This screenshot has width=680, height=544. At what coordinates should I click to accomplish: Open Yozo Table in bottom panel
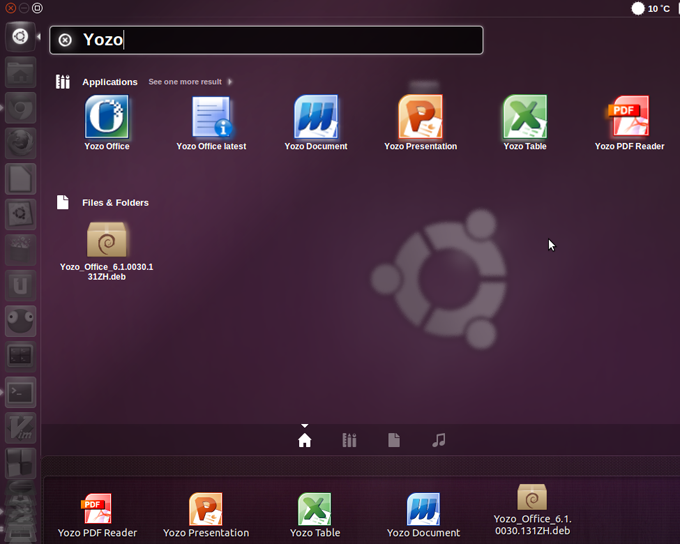tap(315, 515)
